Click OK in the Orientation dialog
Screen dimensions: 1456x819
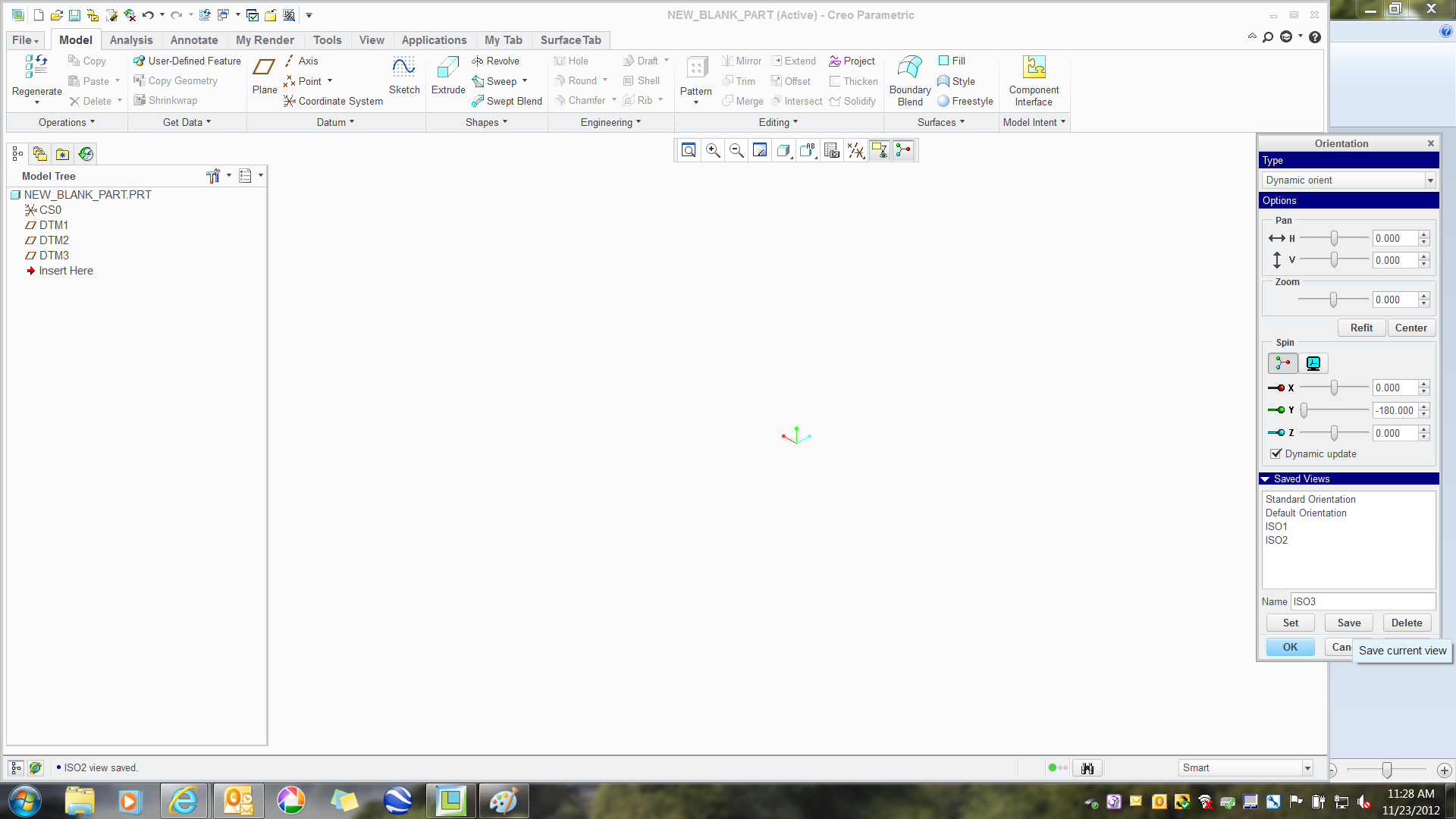[1291, 647]
